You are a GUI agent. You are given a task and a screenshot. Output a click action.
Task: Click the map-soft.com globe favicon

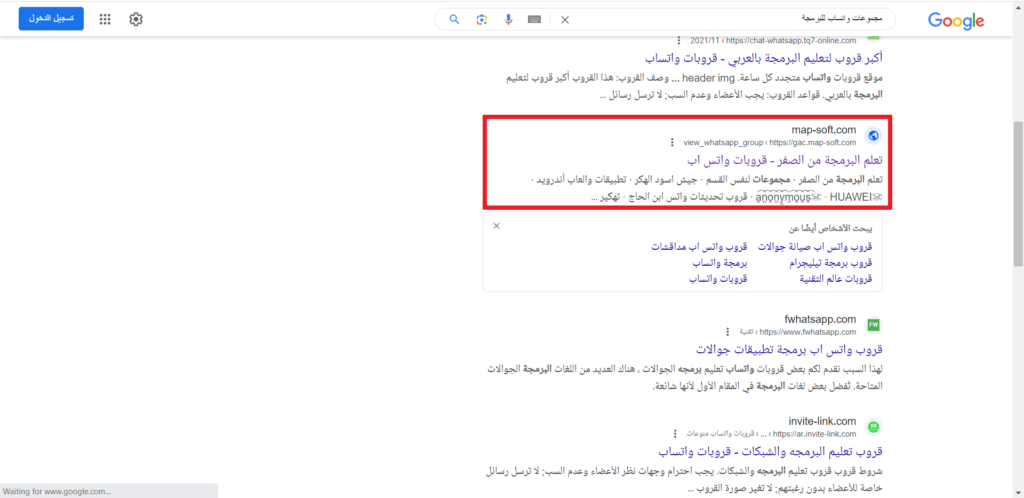(x=873, y=136)
